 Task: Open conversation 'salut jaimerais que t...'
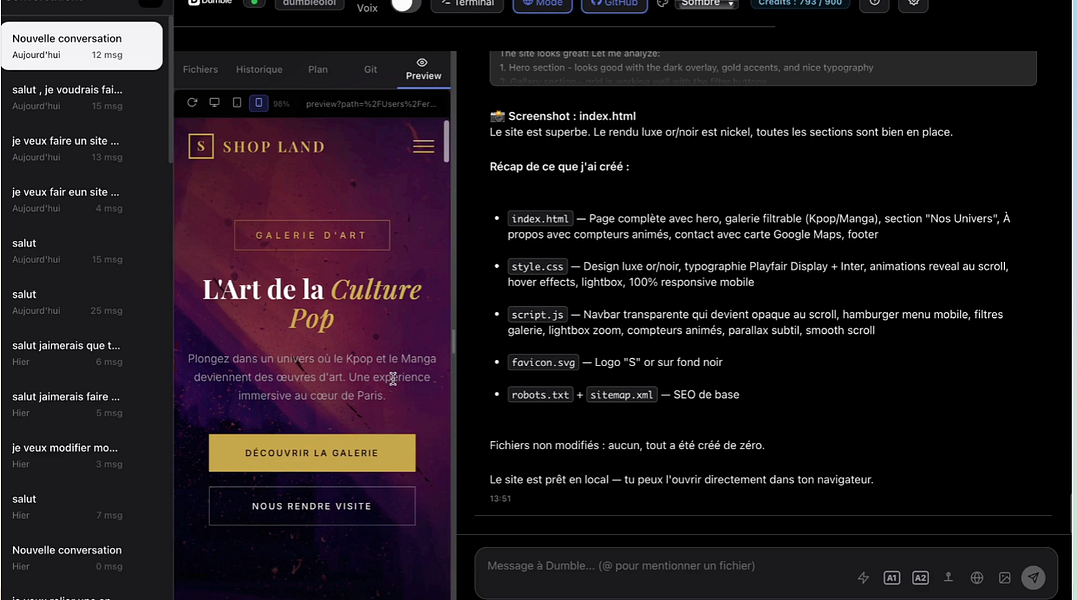tap(82, 353)
